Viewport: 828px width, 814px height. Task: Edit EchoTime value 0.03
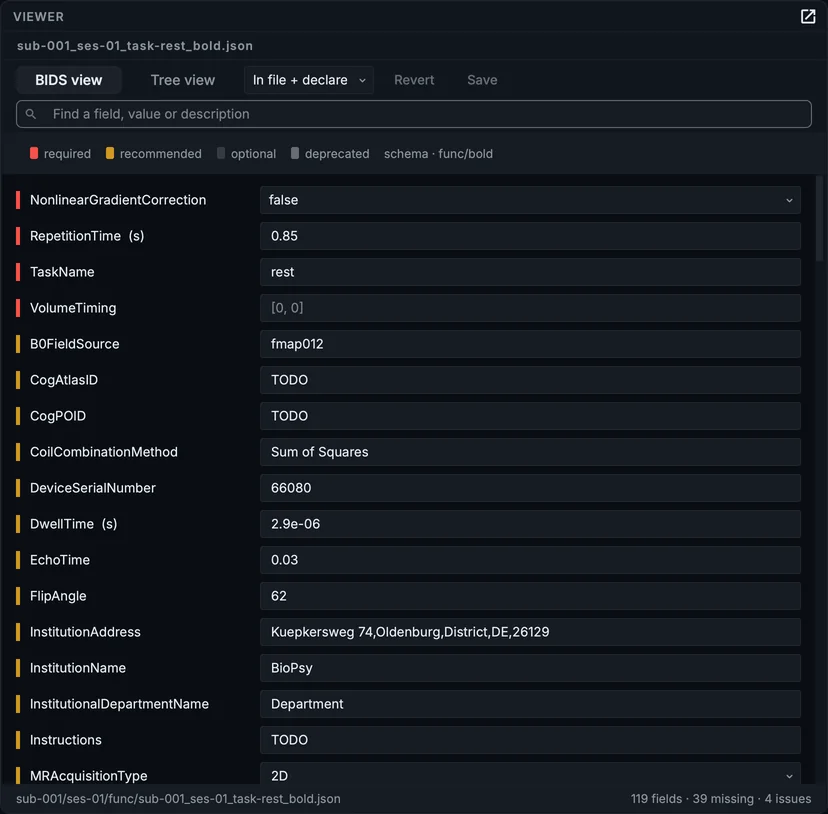[530, 559]
